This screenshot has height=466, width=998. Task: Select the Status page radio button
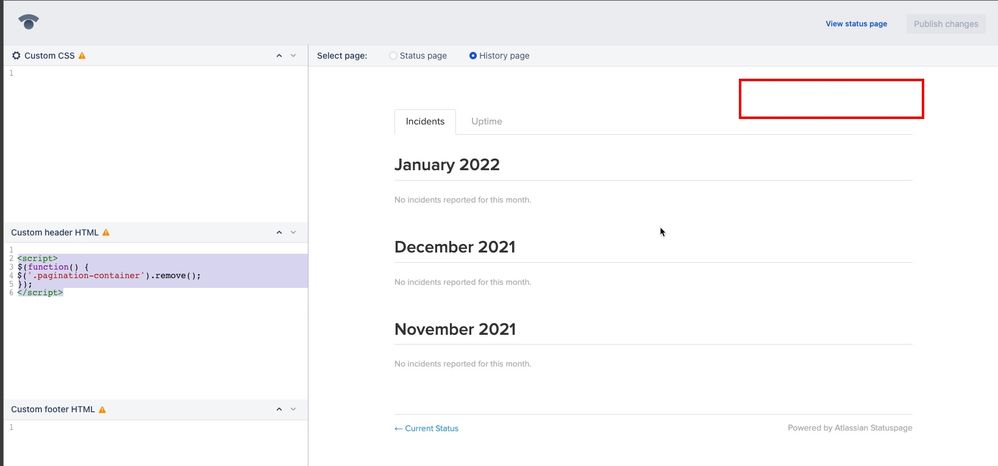[x=393, y=55]
